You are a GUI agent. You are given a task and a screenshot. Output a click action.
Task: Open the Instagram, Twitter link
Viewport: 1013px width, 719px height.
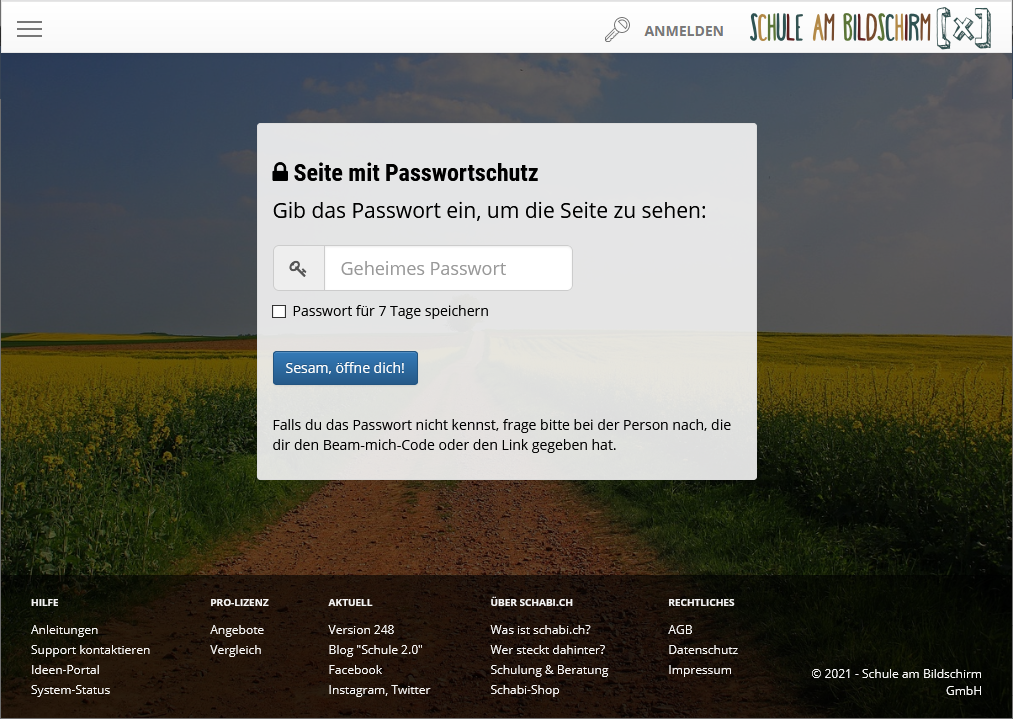(x=379, y=689)
